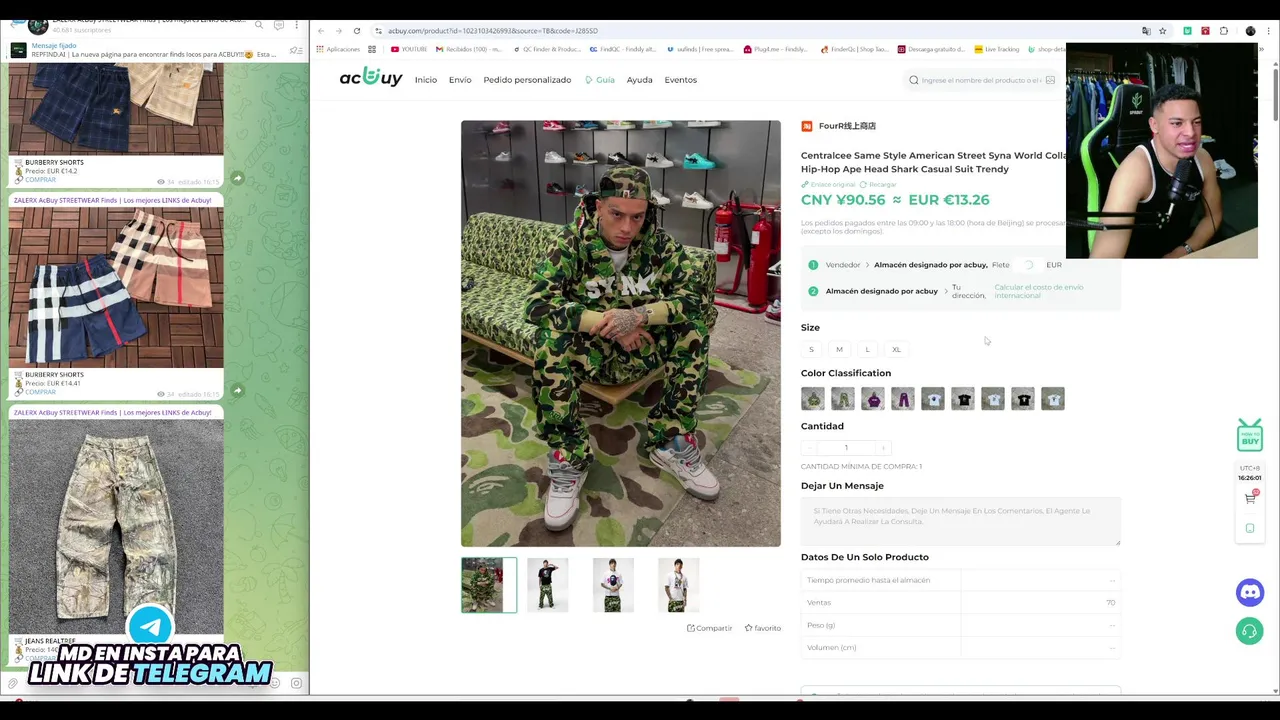Viewport: 1280px width, 720px height.
Task: Click the main product image
Action: tap(620, 333)
